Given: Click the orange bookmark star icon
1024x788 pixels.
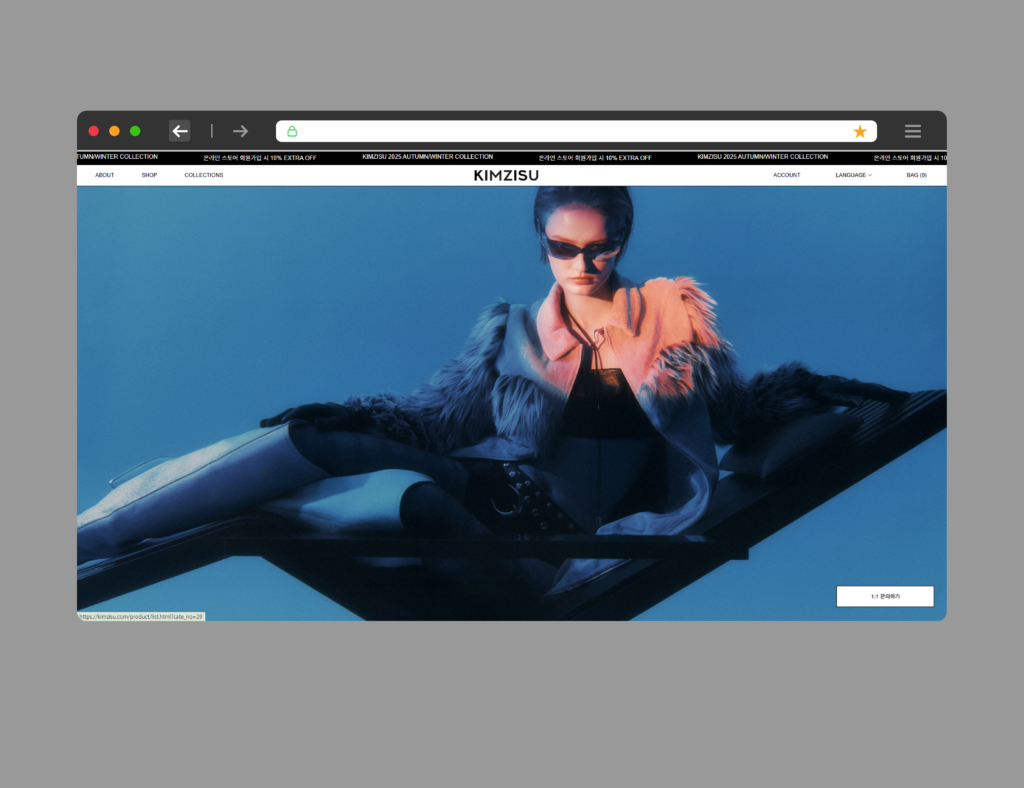Looking at the screenshot, I should (x=860, y=131).
